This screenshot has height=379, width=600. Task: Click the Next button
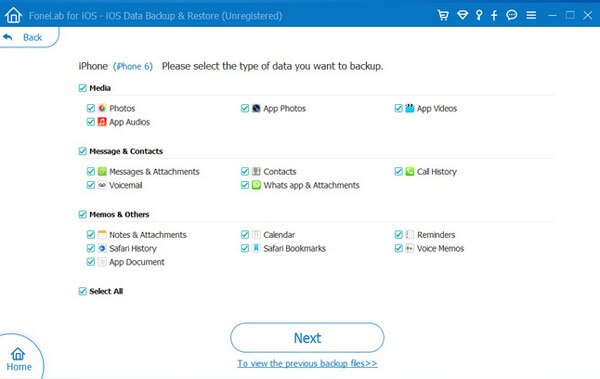point(307,338)
